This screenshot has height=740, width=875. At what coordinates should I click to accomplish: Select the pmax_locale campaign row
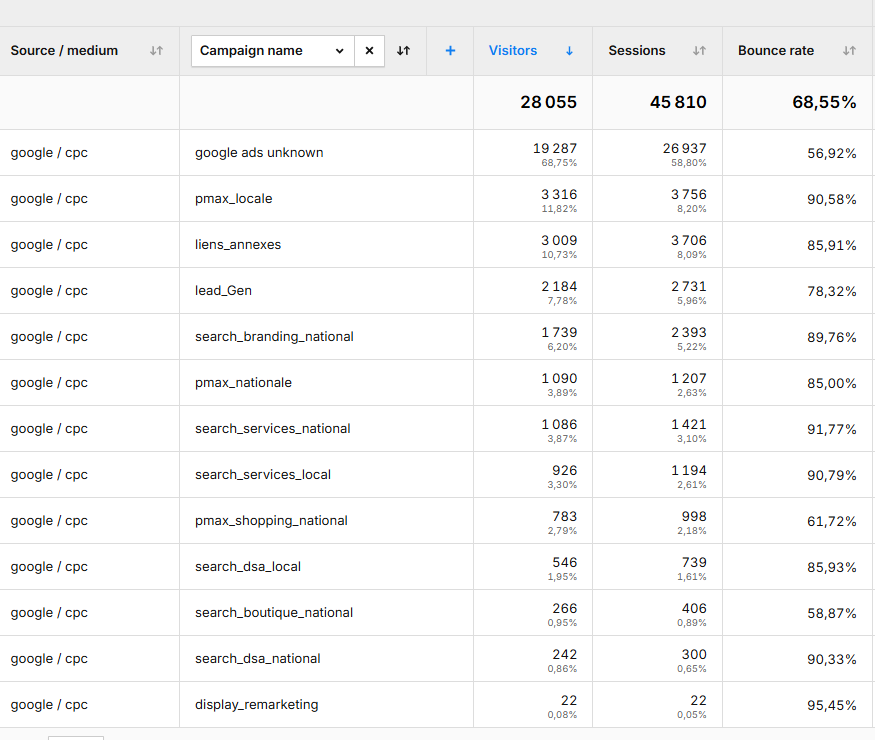coord(234,199)
